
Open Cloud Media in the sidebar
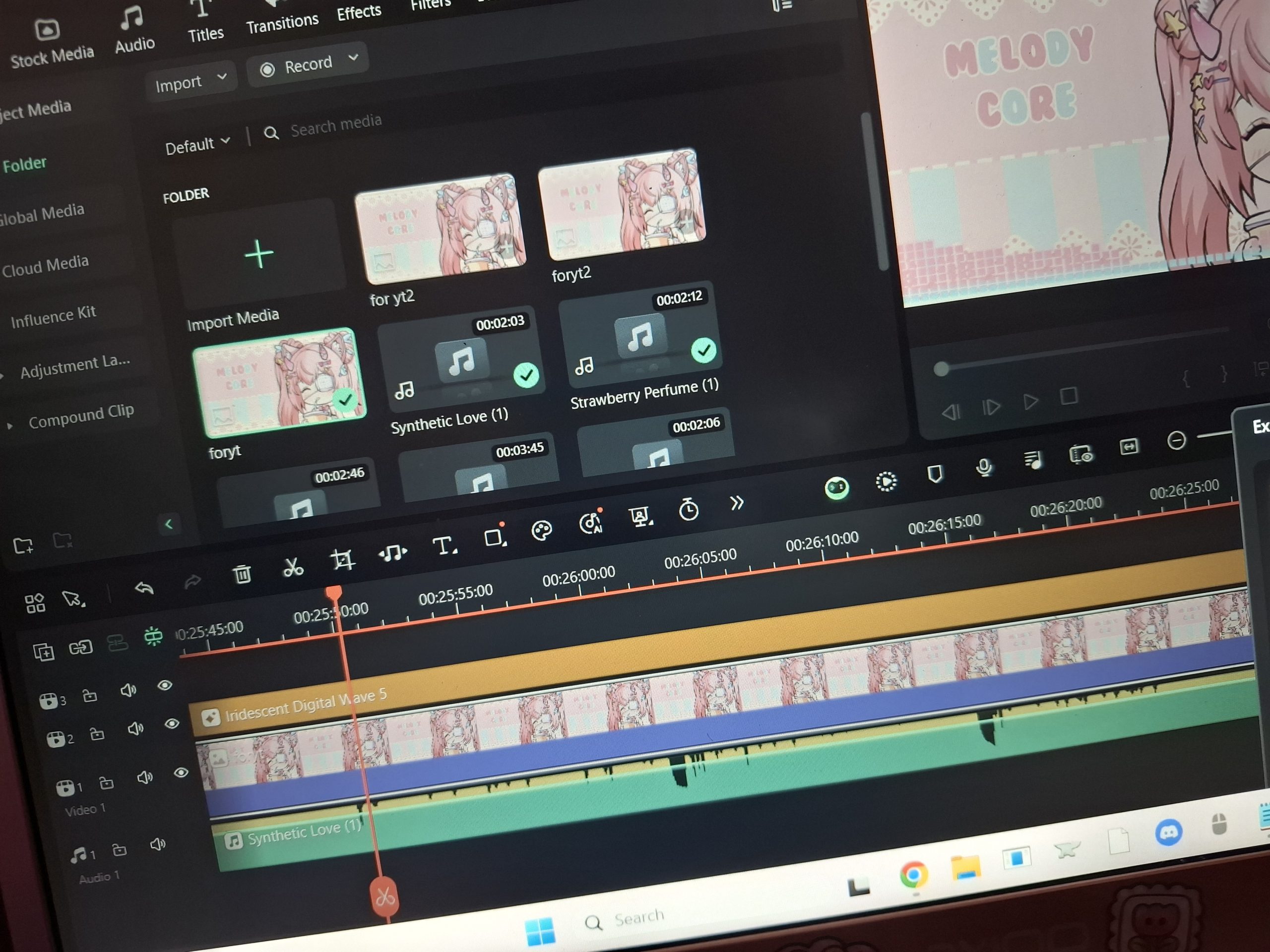[x=45, y=265]
